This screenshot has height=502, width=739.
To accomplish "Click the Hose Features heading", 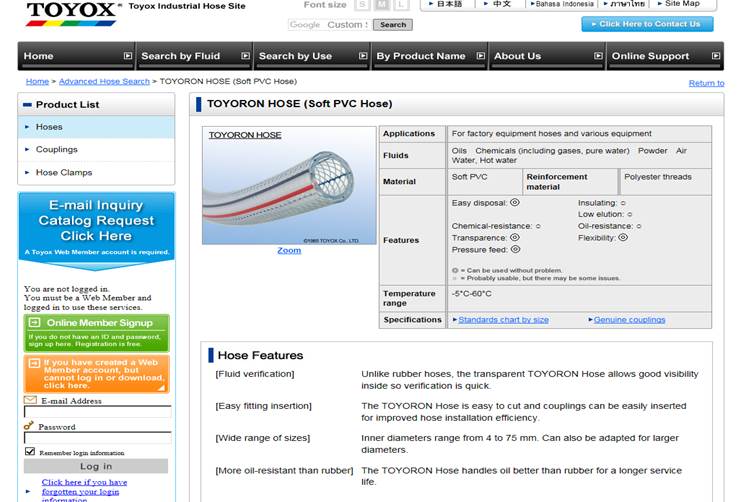I will click(260, 355).
